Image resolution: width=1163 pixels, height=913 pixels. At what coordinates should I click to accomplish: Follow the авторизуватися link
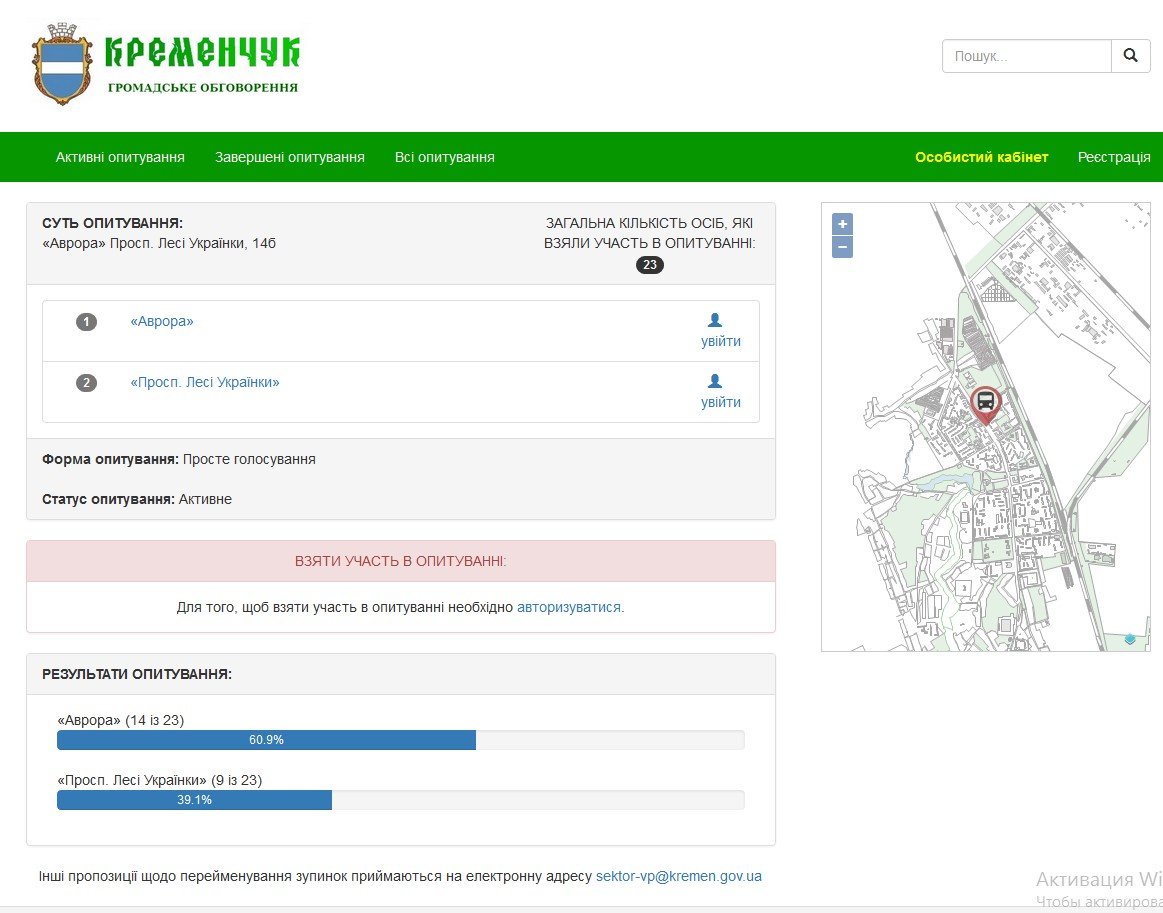tap(569, 607)
